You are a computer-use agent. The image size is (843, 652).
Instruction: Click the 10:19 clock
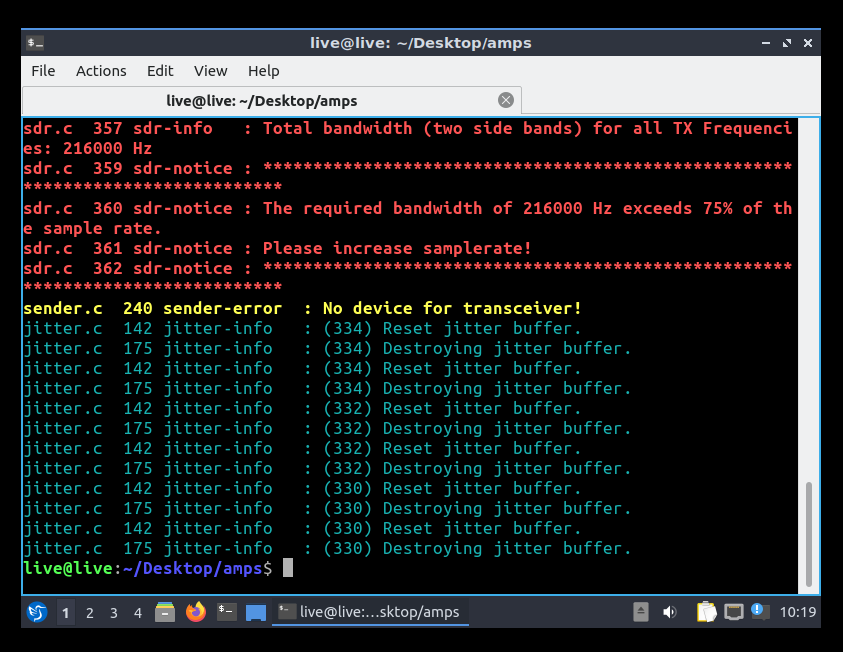(798, 612)
